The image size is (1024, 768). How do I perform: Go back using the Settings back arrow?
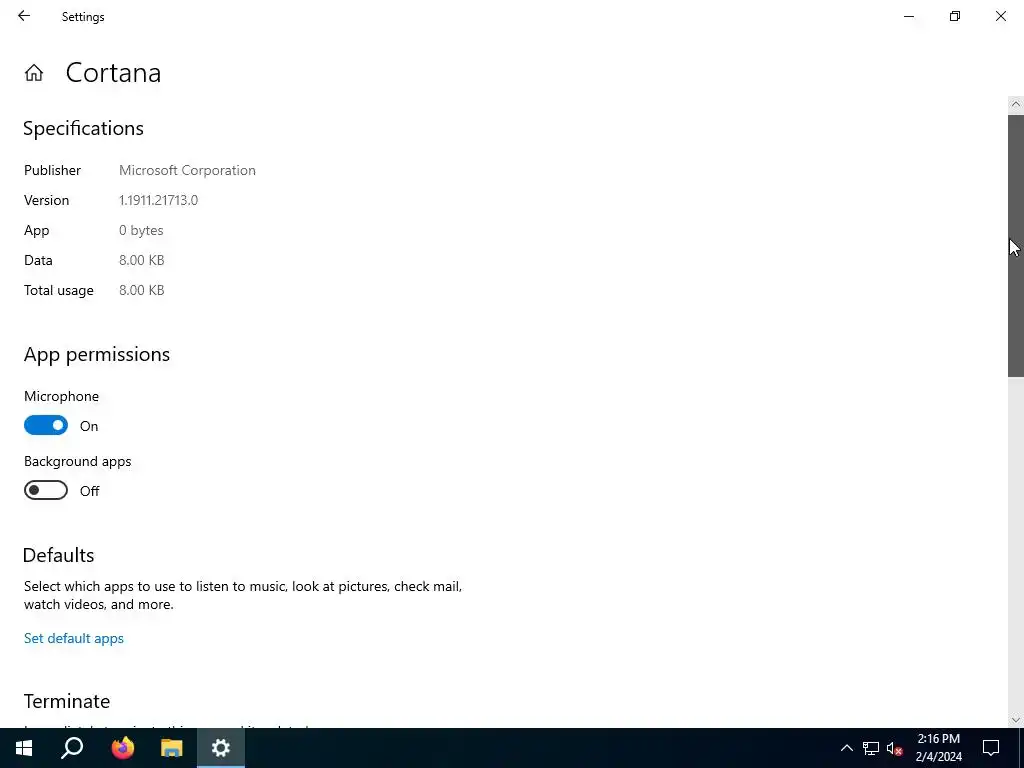tap(24, 16)
